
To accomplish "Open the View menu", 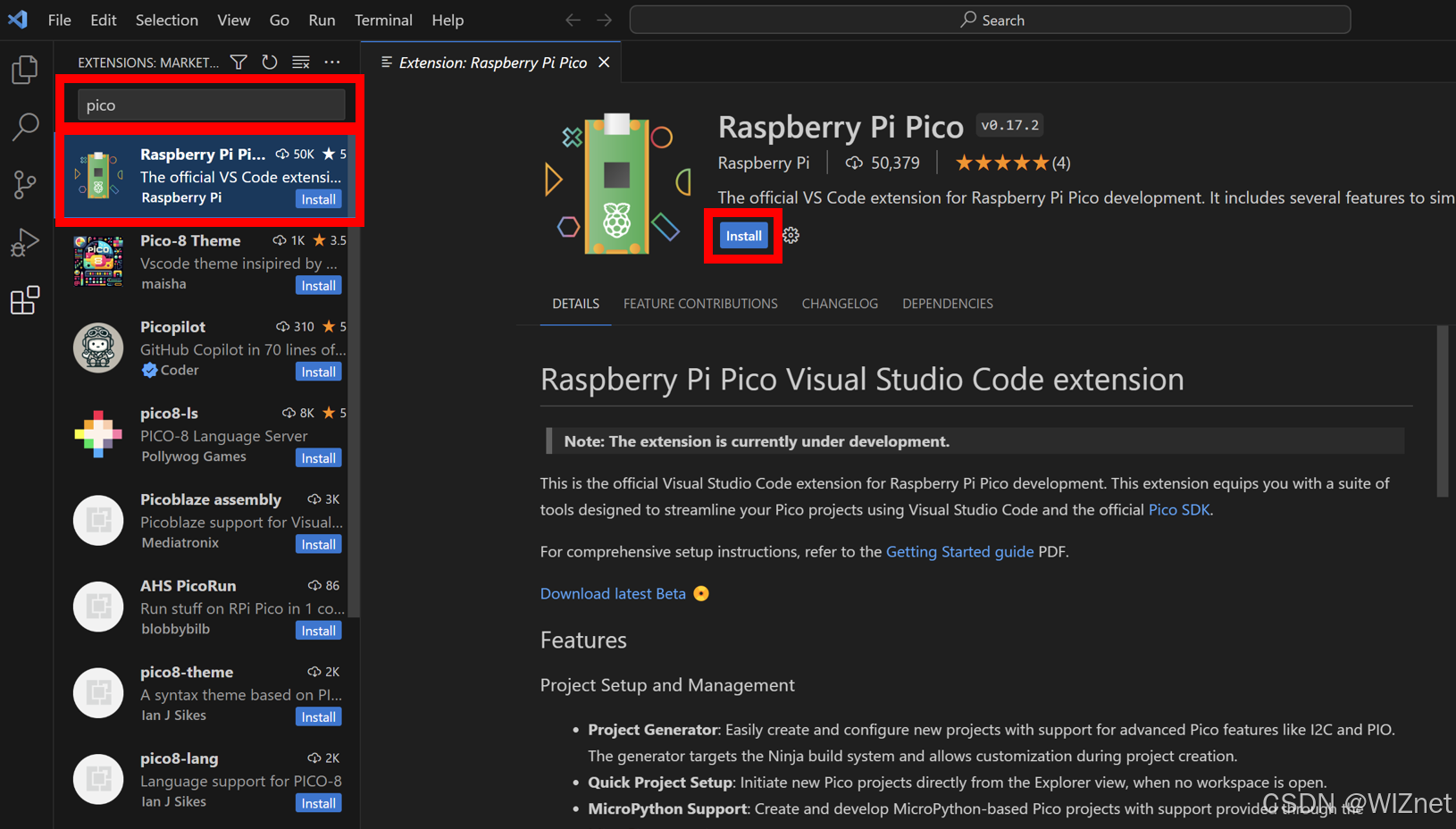I will pyautogui.click(x=233, y=20).
